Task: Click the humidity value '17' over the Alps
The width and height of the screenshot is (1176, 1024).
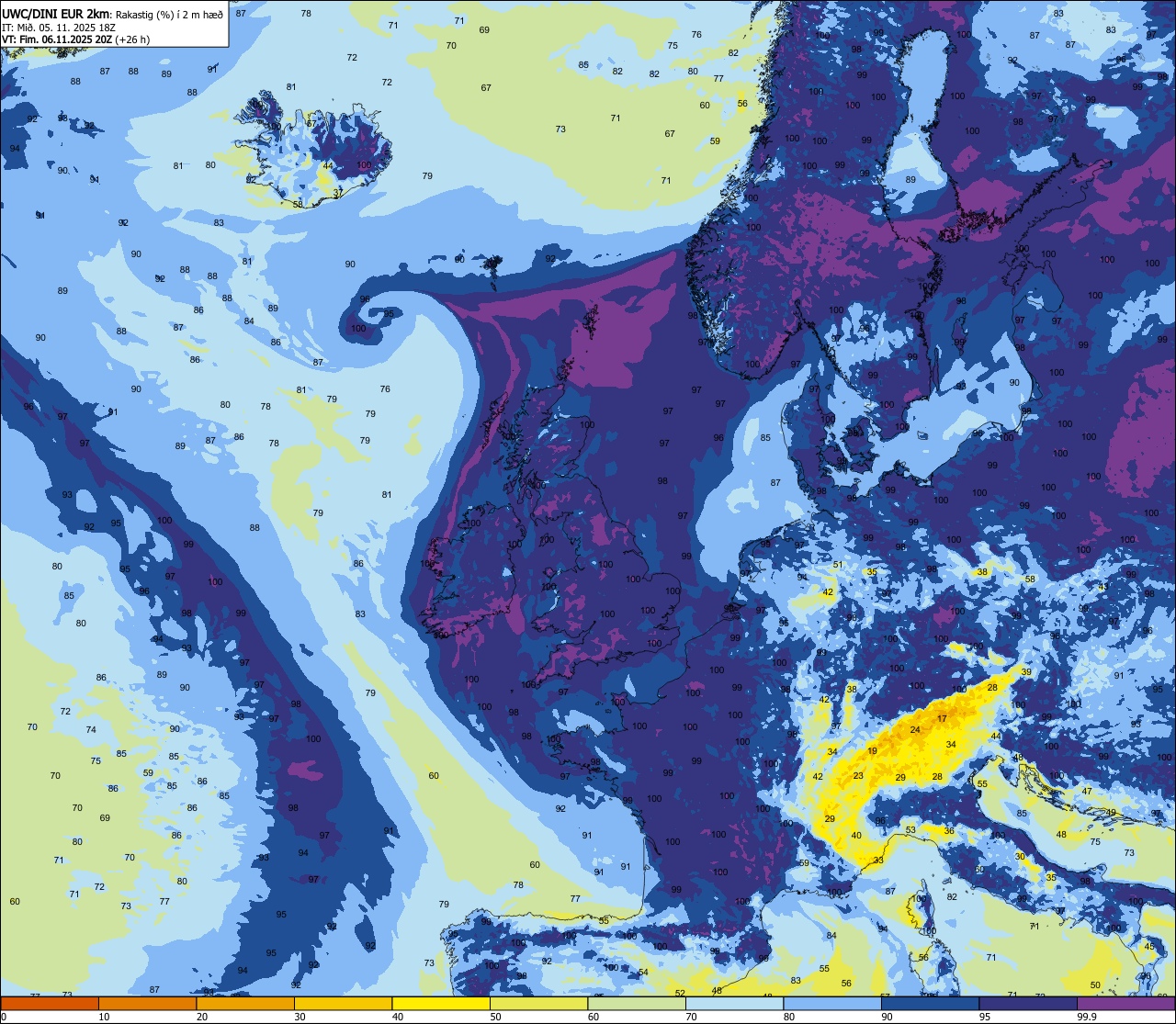Action: pos(942,718)
